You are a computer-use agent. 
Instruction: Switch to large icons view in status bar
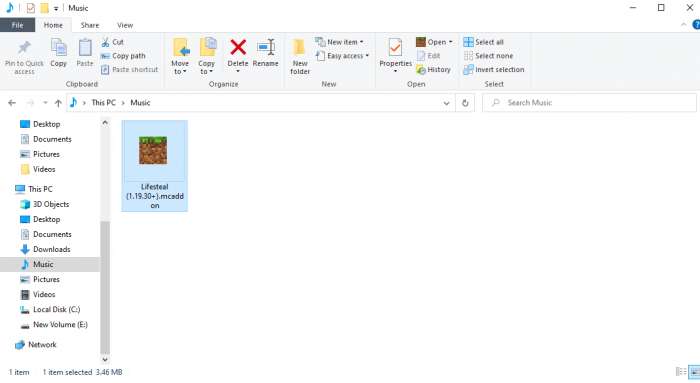pos(694,371)
